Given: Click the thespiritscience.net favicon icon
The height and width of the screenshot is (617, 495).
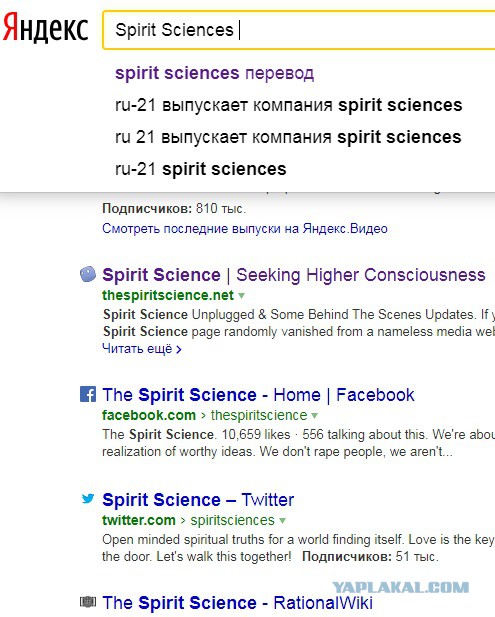Looking at the screenshot, I should click(88, 274).
